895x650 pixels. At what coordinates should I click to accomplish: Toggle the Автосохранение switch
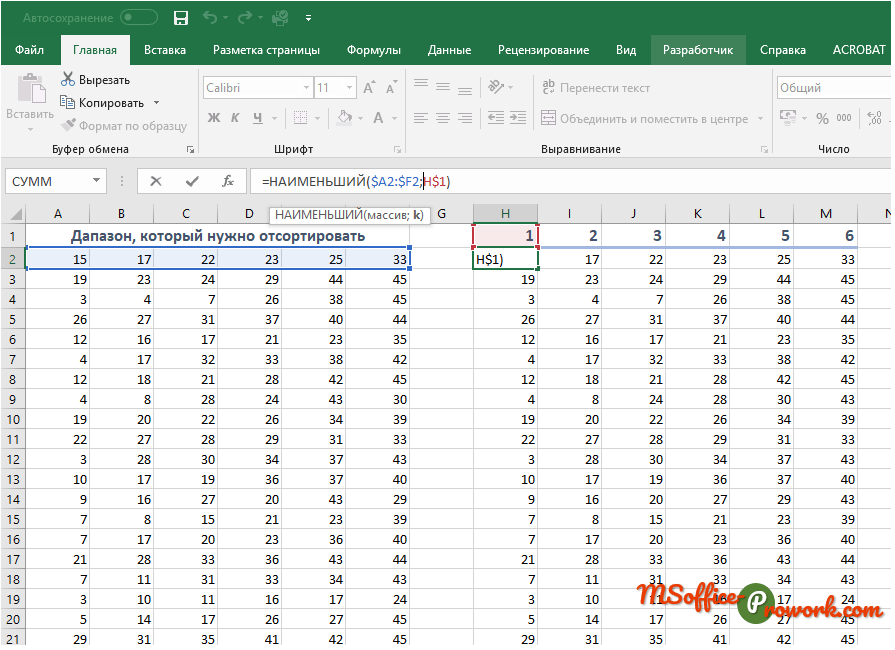[x=138, y=18]
